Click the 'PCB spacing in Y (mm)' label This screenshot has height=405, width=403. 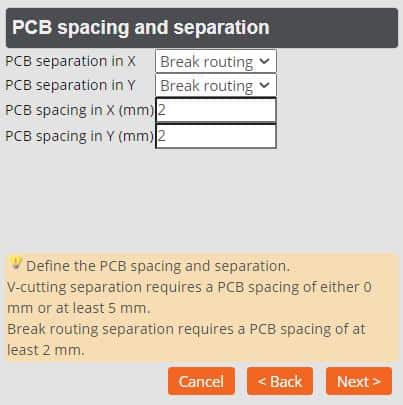pyautogui.click(x=79, y=136)
